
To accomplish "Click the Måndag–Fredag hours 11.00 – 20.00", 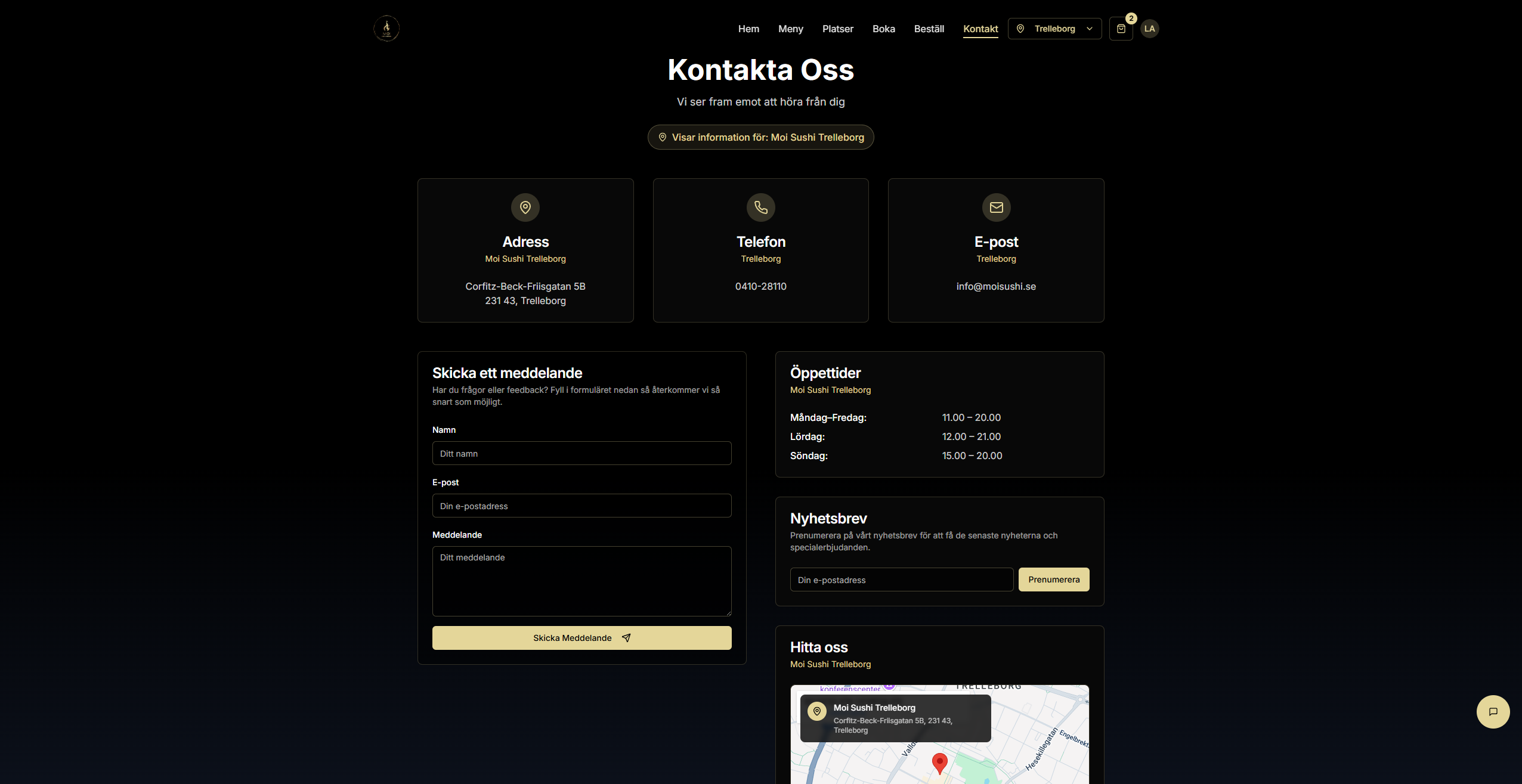I will 971,418.
